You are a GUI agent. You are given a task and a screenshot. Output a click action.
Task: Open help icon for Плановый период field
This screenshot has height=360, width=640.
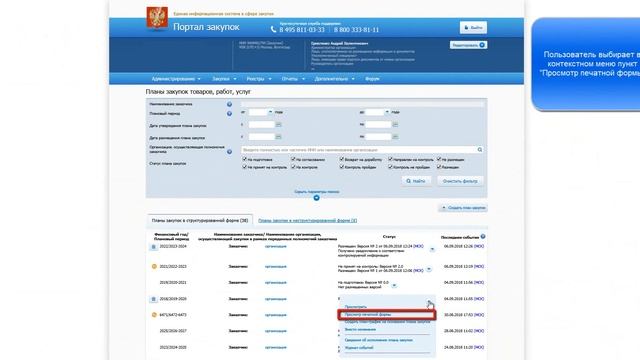coord(229,113)
